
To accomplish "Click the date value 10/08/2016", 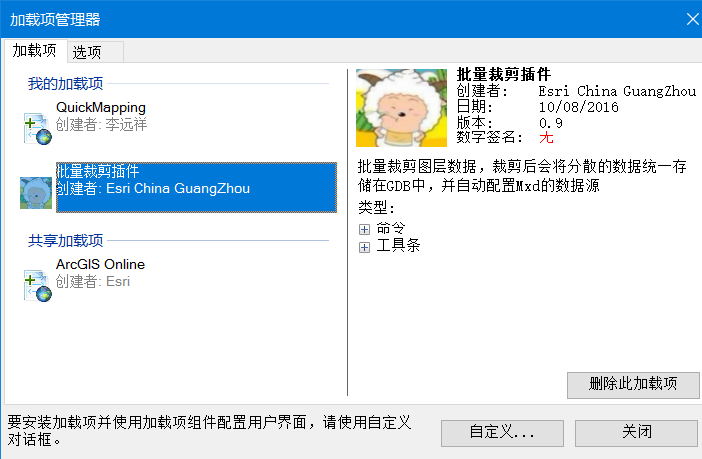I will (578, 107).
